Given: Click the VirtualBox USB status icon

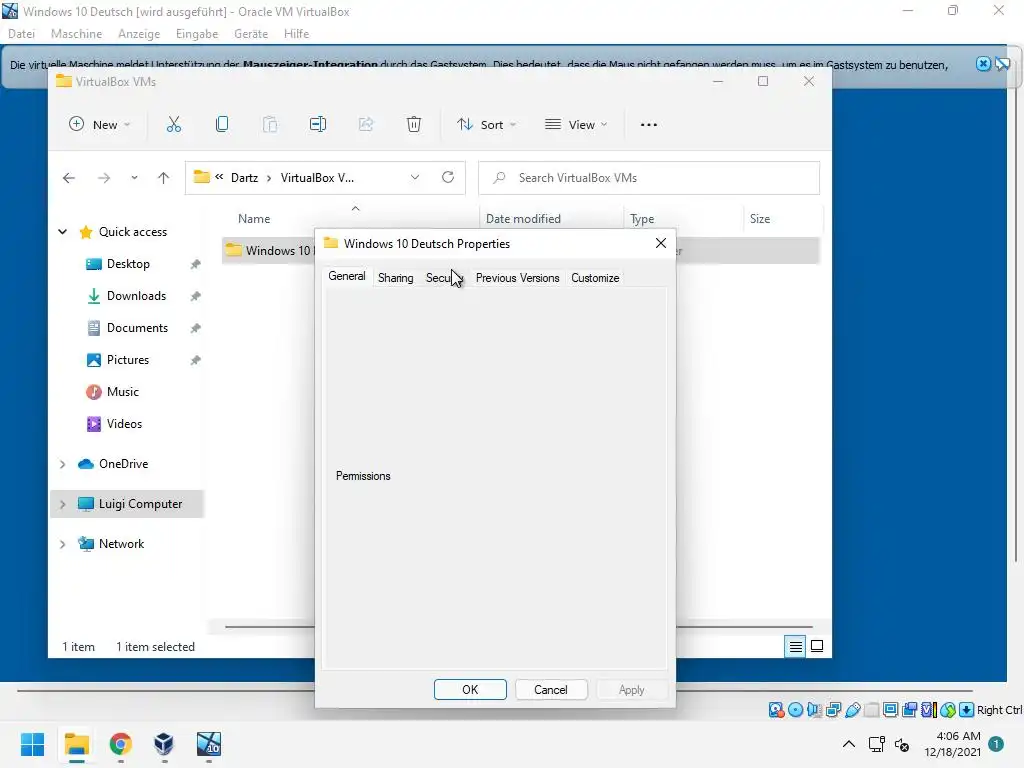Looking at the screenshot, I should tap(852, 710).
